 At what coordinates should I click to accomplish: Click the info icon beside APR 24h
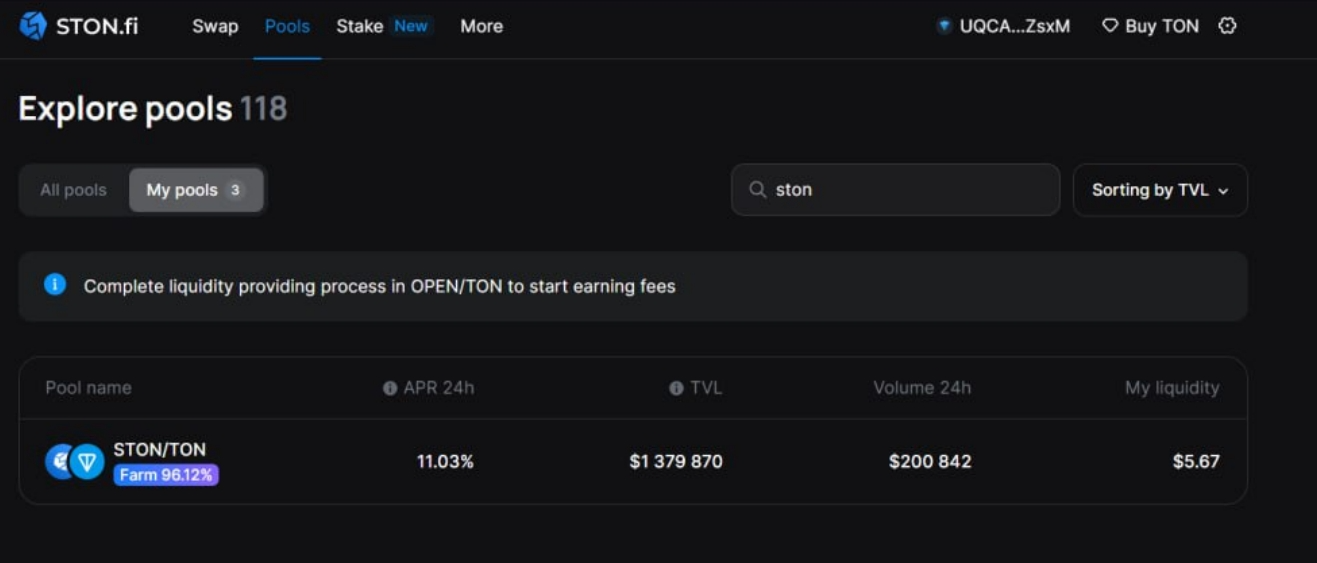tap(390, 388)
